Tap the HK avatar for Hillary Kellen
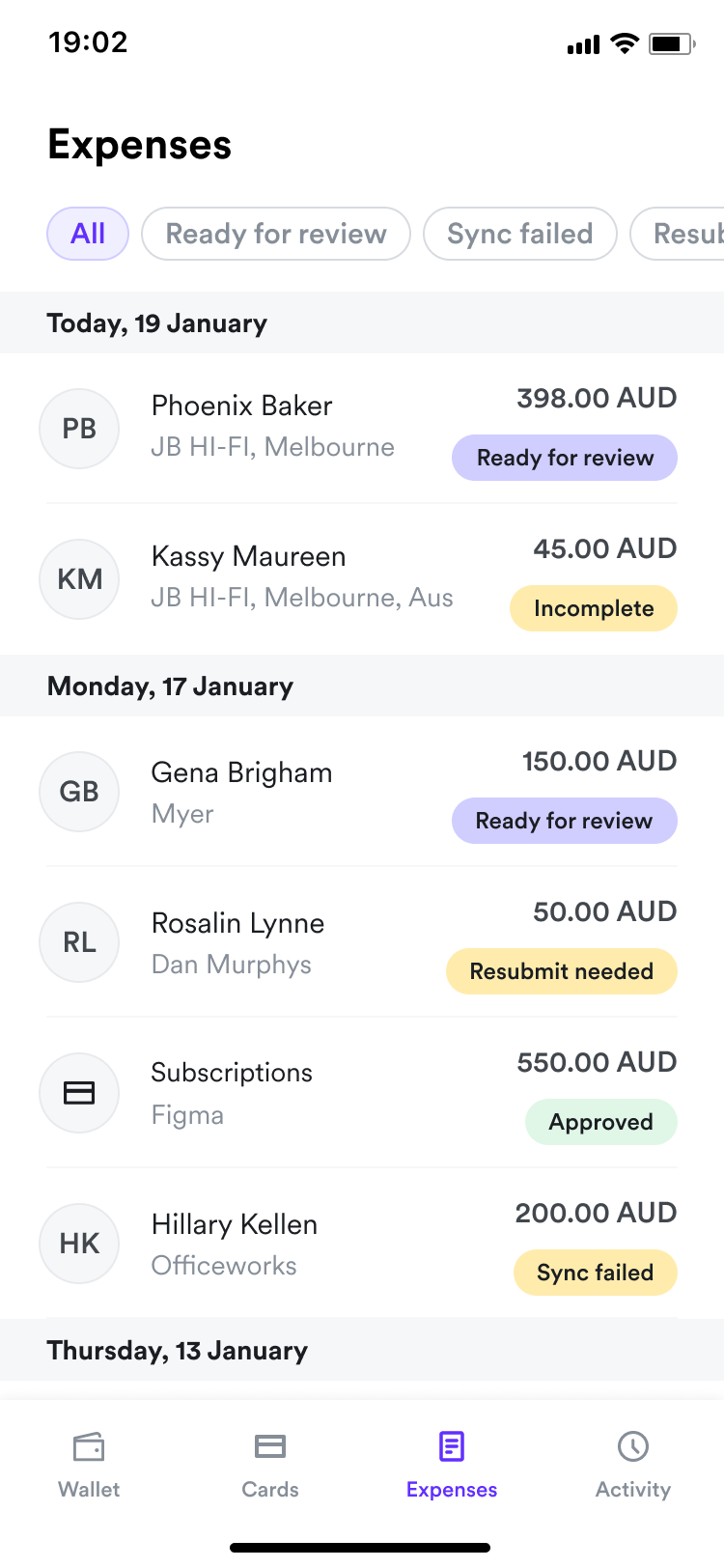Viewport: 724px width, 1568px height. coord(79,1244)
